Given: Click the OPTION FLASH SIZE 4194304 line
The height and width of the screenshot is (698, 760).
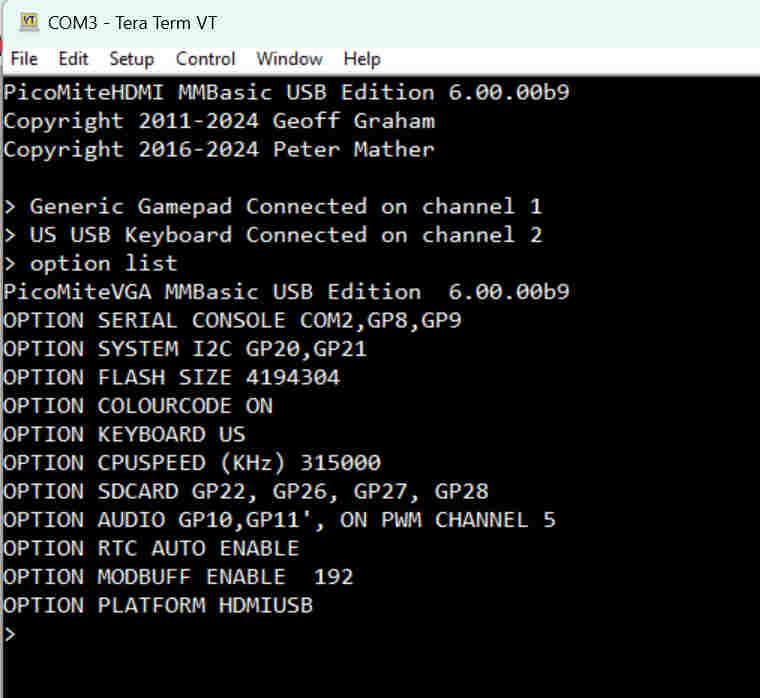Looking at the screenshot, I should (171, 377).
